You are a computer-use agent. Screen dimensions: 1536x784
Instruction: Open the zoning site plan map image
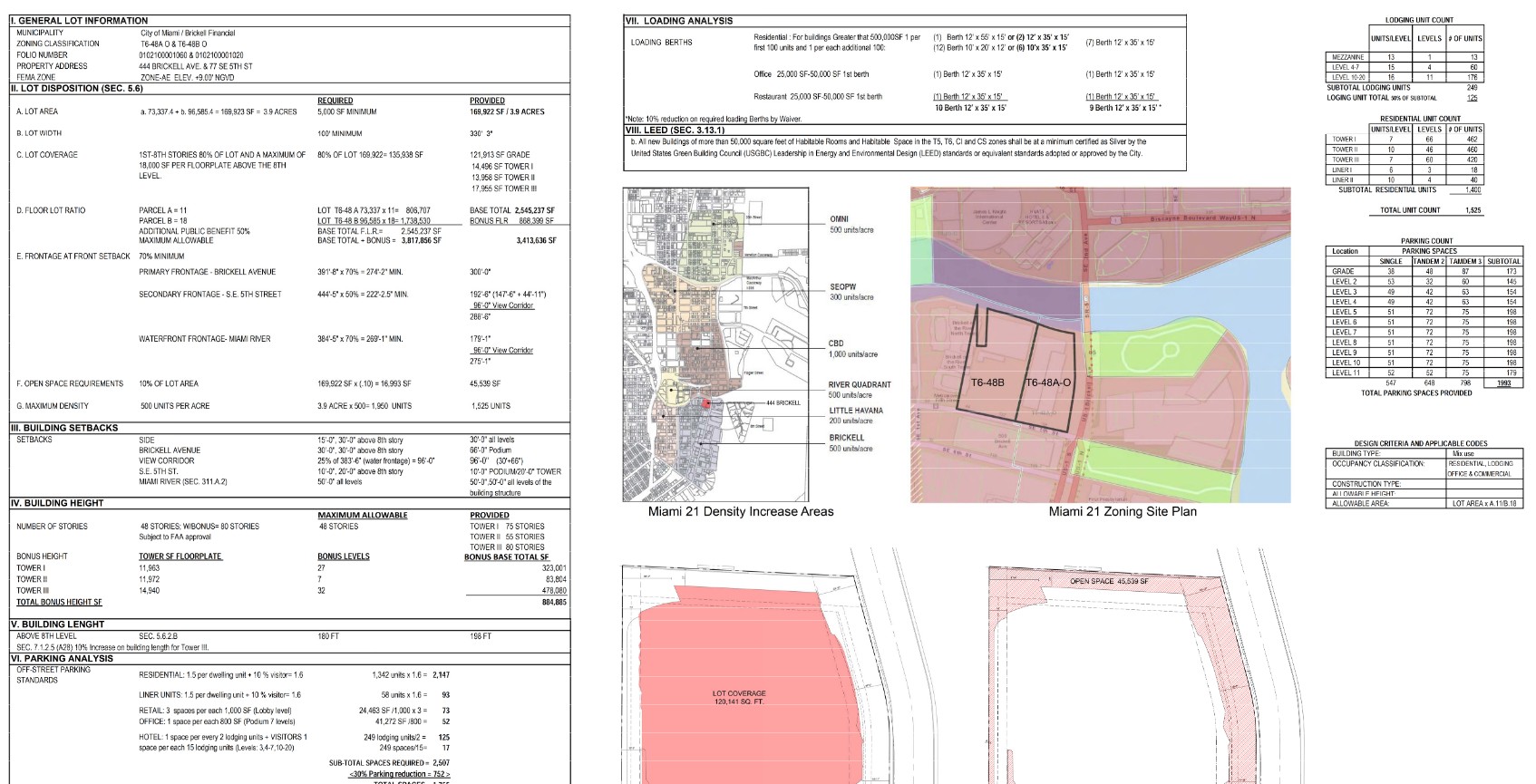pyautogui.click(x=1100, y=344)
